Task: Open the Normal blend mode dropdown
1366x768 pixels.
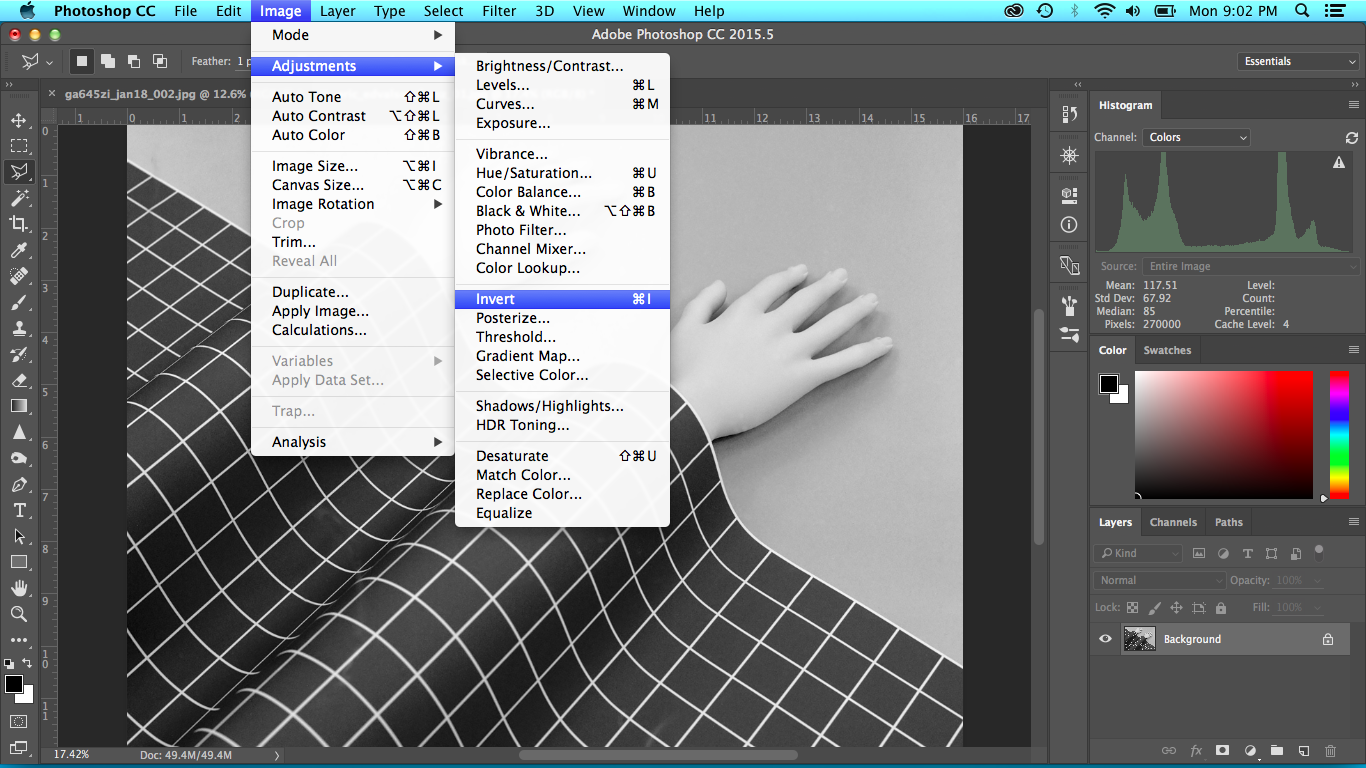Action: coord(1160,580)
